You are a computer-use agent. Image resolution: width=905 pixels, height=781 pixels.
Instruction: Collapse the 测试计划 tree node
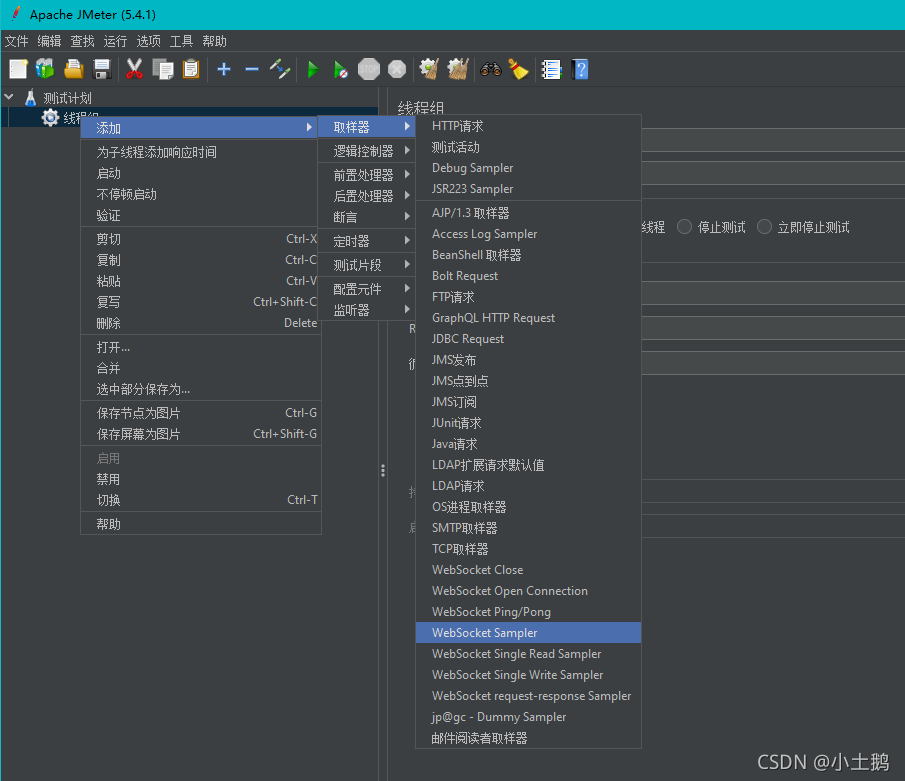pos(9,97)
